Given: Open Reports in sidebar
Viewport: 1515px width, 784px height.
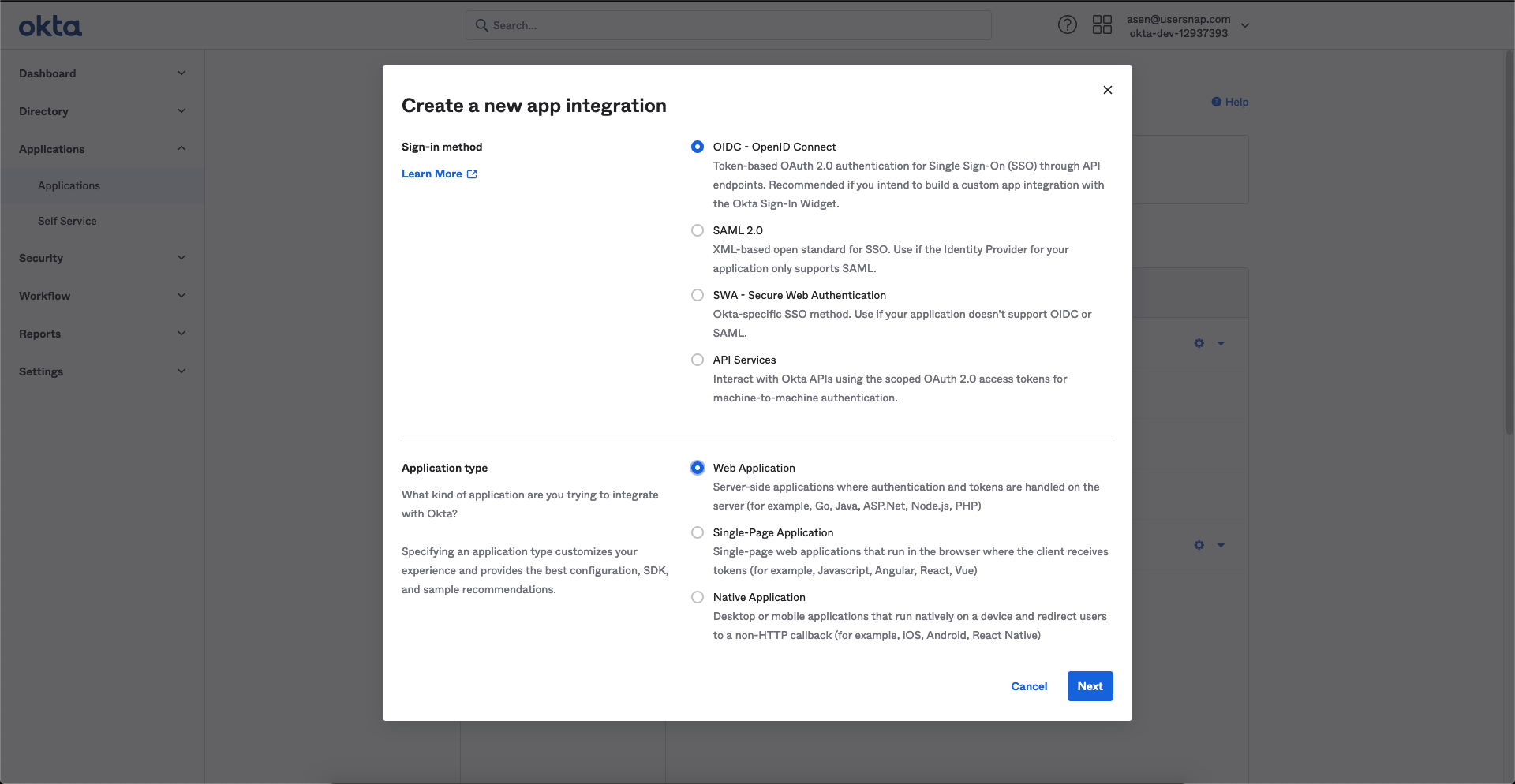Looking at the screenshot, I should [39, 334].
